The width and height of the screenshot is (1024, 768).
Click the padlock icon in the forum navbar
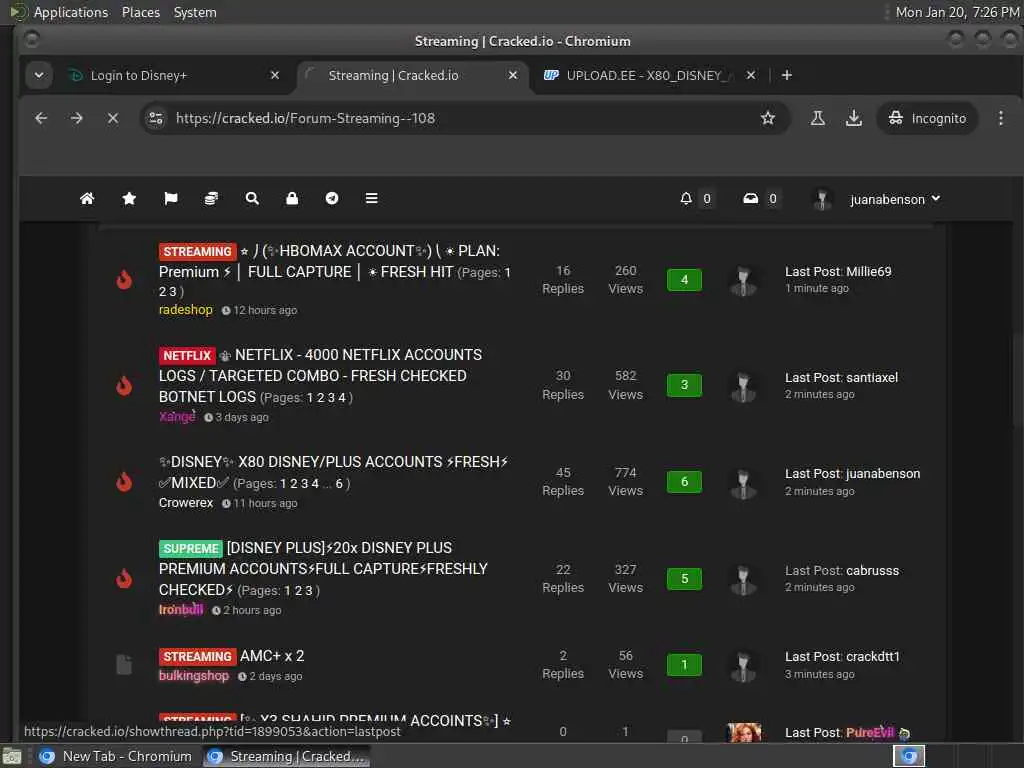tap(292, 199)
